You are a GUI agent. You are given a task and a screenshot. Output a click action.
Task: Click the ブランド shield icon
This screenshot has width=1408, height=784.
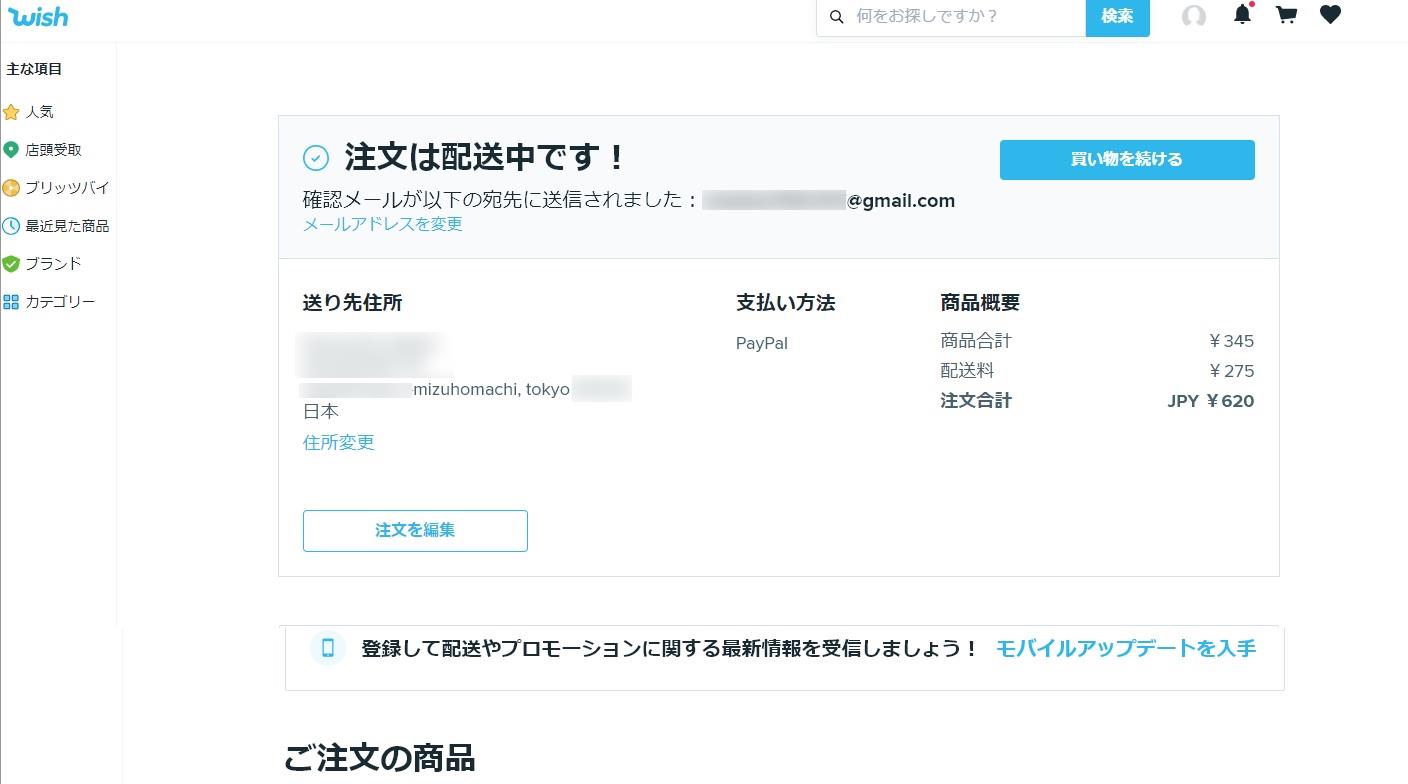tap(11, 264)
